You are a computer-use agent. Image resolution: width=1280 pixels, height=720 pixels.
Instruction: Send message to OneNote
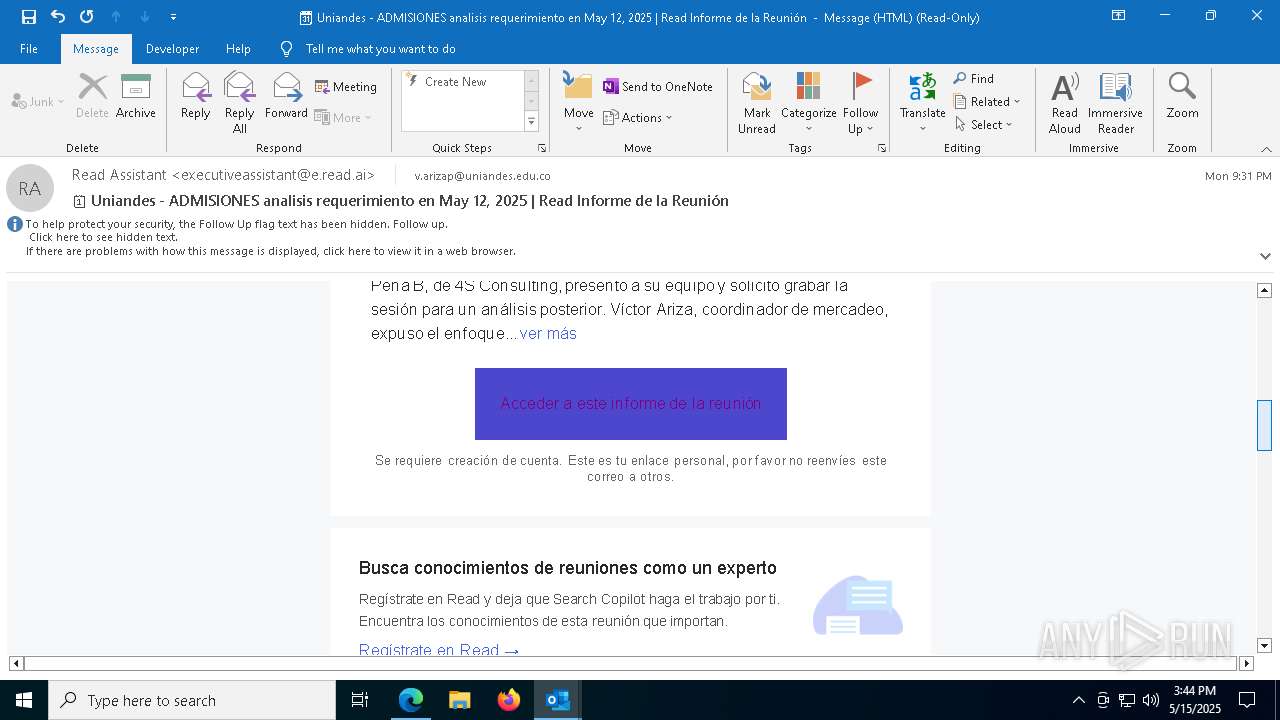pyautogui.click(x=658, y=87)
